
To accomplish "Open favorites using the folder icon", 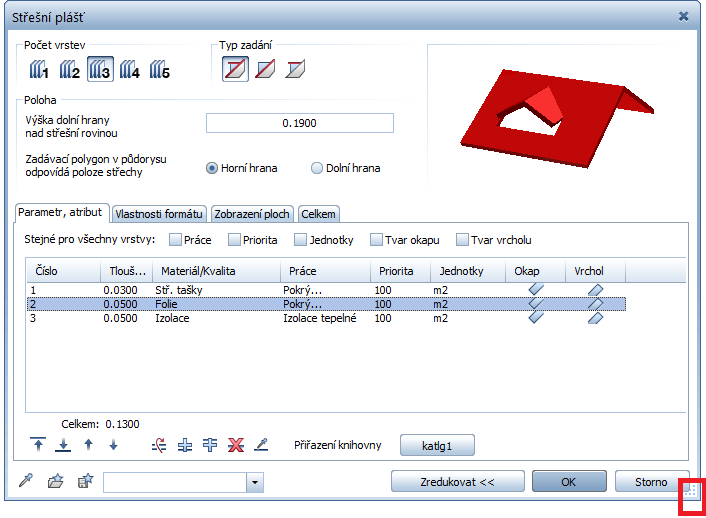I will [55, 482].
